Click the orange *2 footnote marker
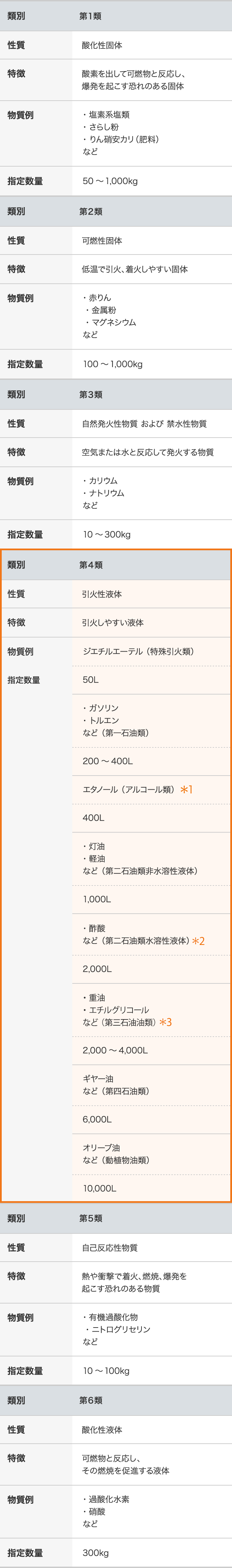232x1568 pixels. 198,941
